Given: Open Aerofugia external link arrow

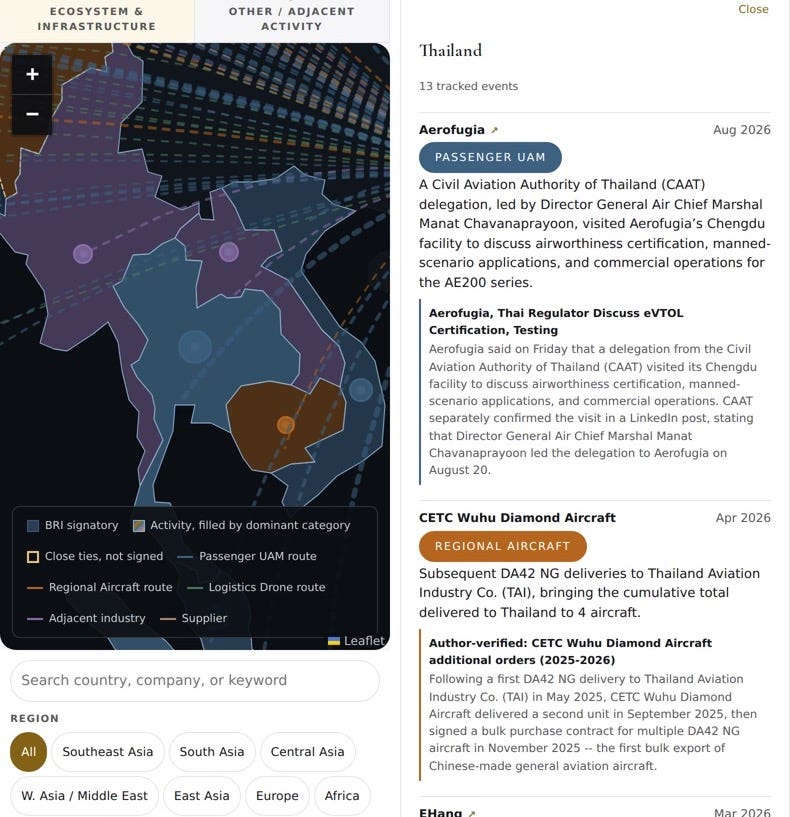Looking at the screenshot, I should 495,130.
